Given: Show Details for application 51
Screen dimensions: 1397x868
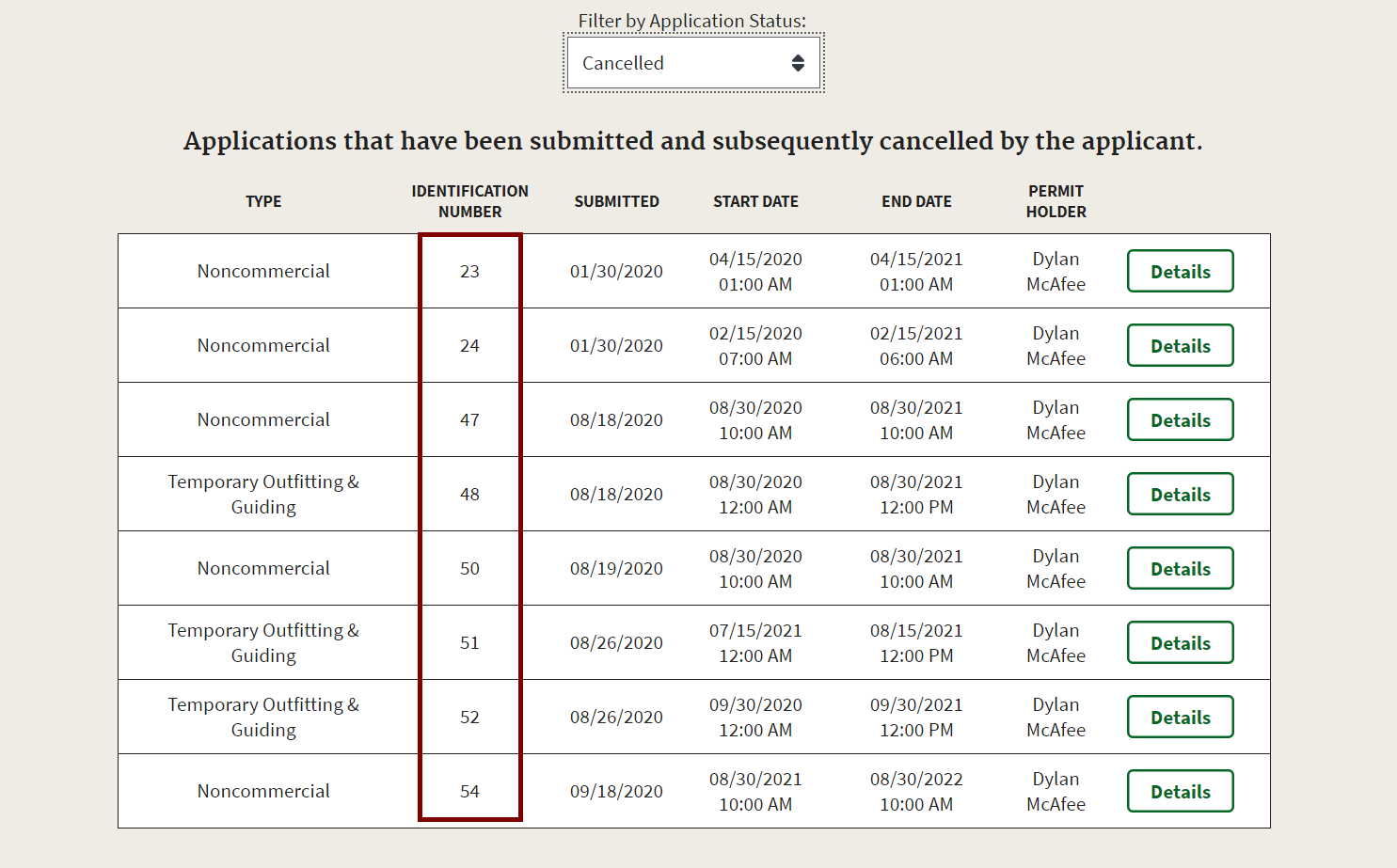Looking at the screenshot, I should [x=1180, y=642].
